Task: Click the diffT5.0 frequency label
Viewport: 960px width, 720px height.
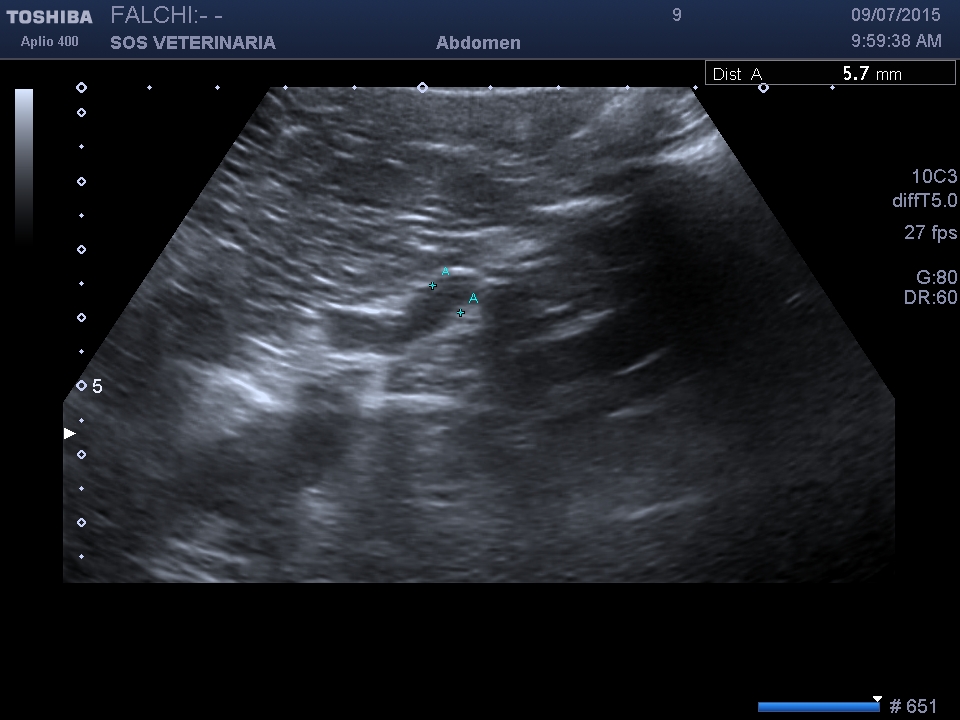Action: click(924, 201)
